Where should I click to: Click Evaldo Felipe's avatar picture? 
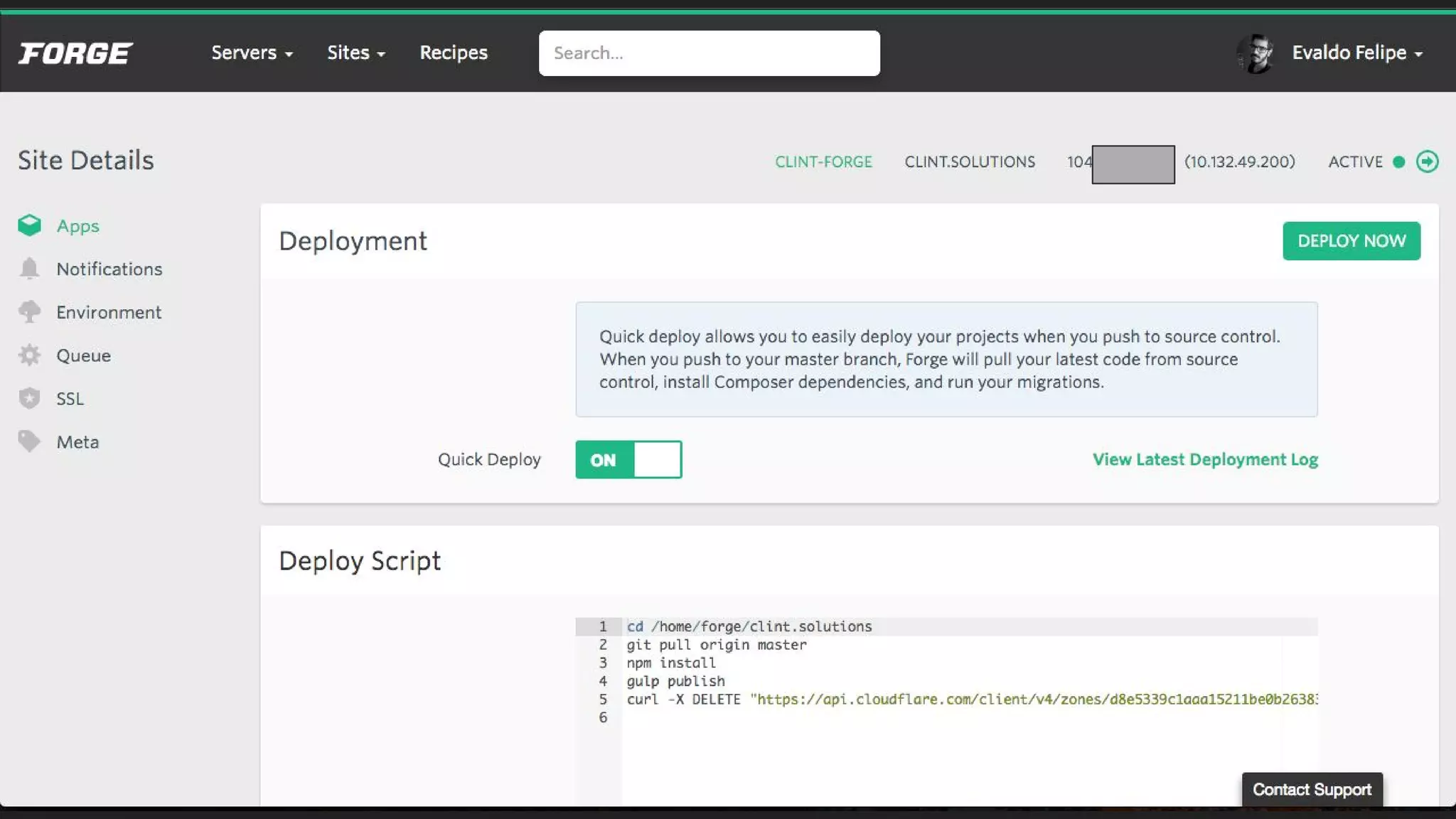[1256, 53]
